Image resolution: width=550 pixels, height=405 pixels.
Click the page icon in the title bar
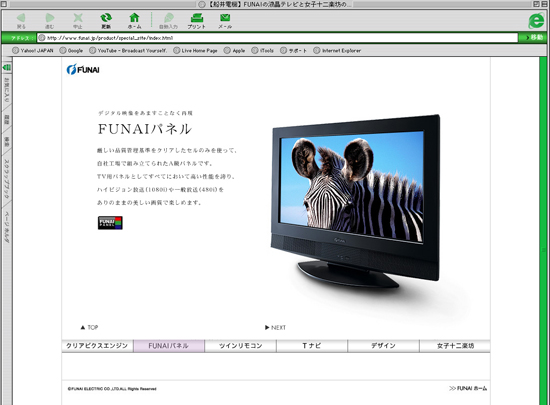coord(202,4)
